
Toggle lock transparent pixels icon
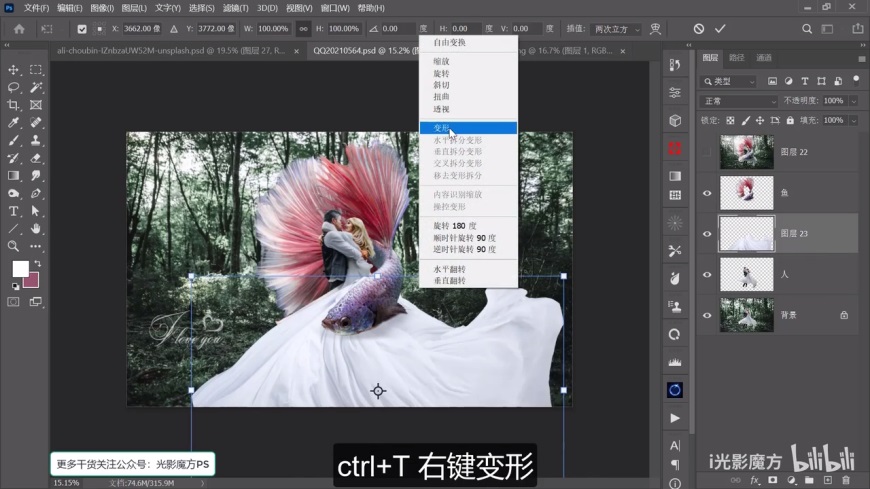pos(730,120)
